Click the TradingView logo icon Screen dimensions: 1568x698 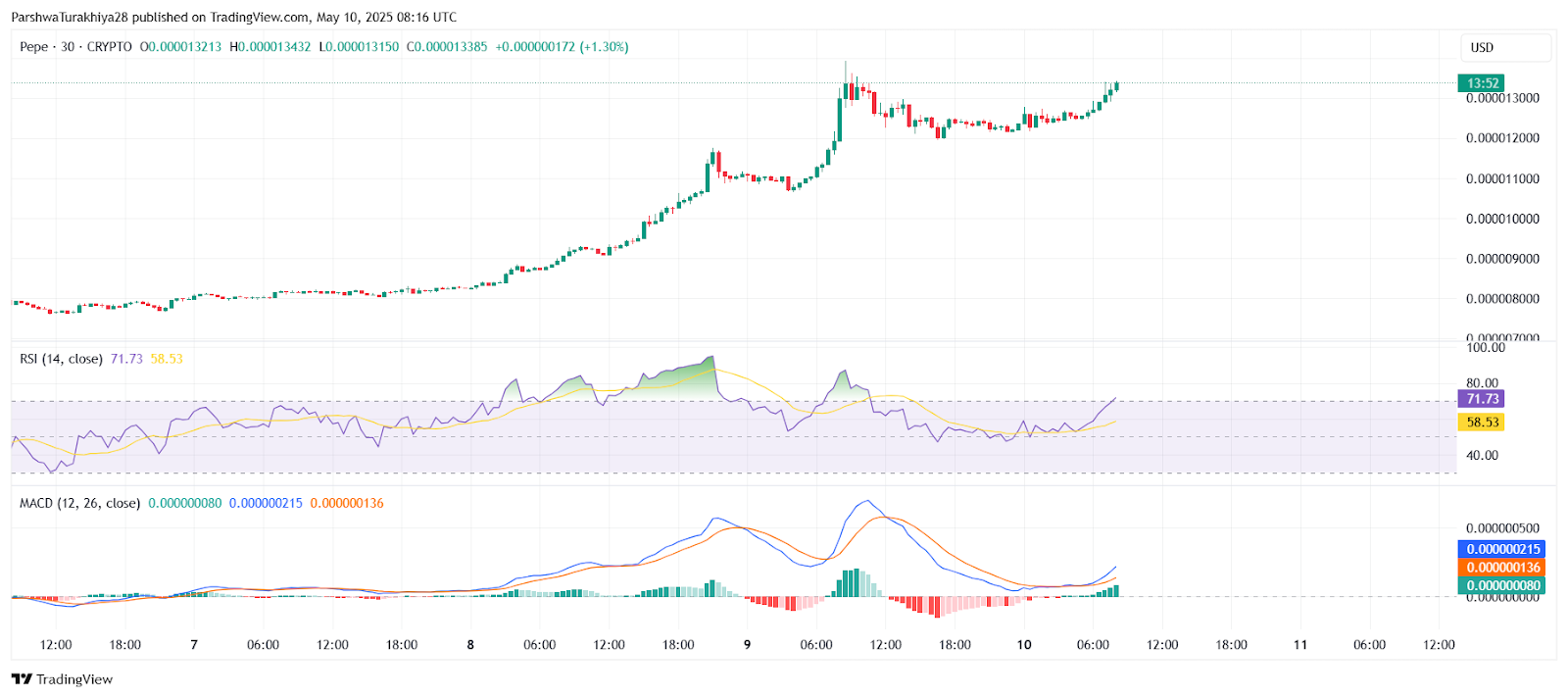pos(22,679)
